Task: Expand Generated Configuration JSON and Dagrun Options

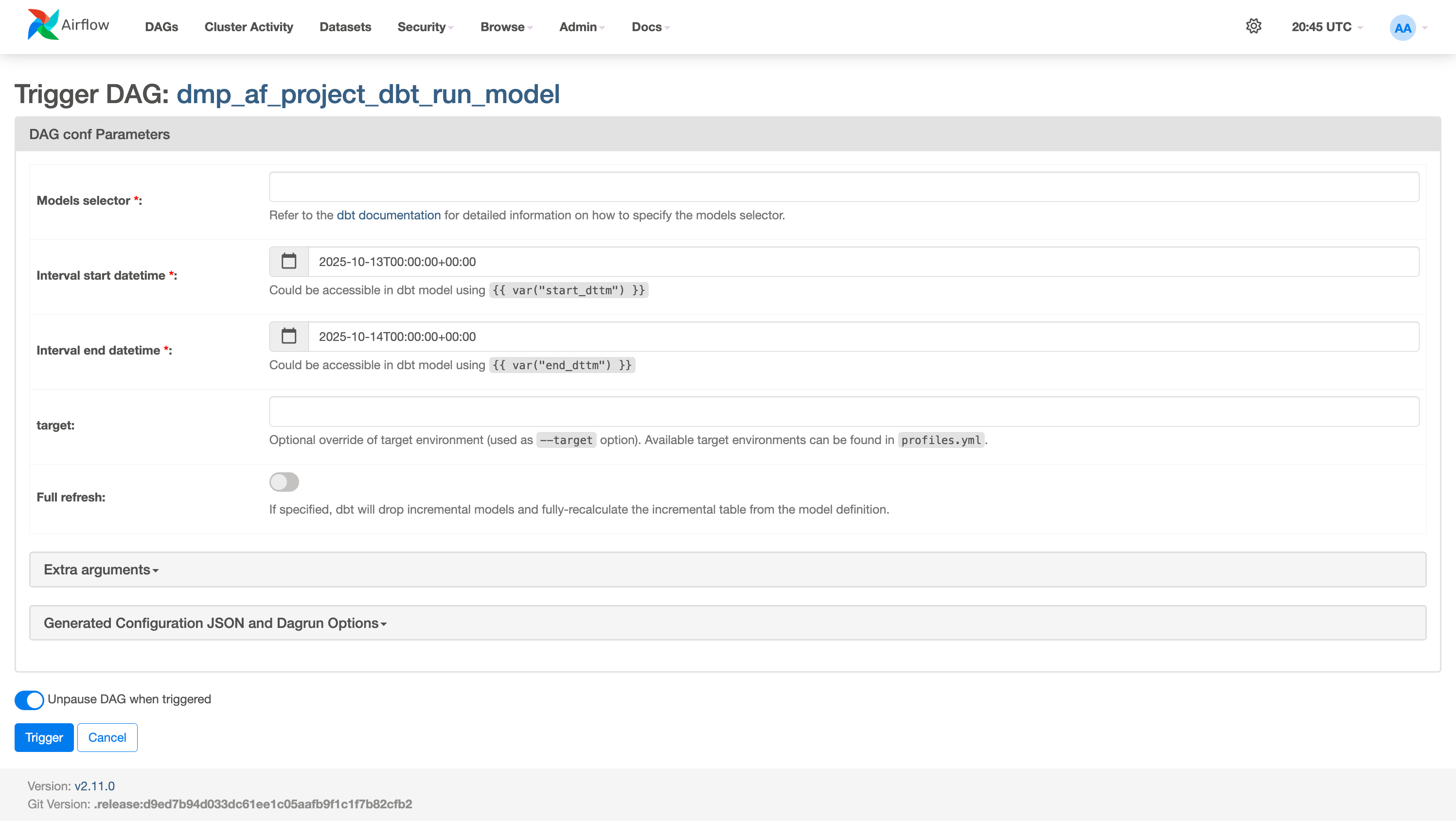Action: point(215,623)
